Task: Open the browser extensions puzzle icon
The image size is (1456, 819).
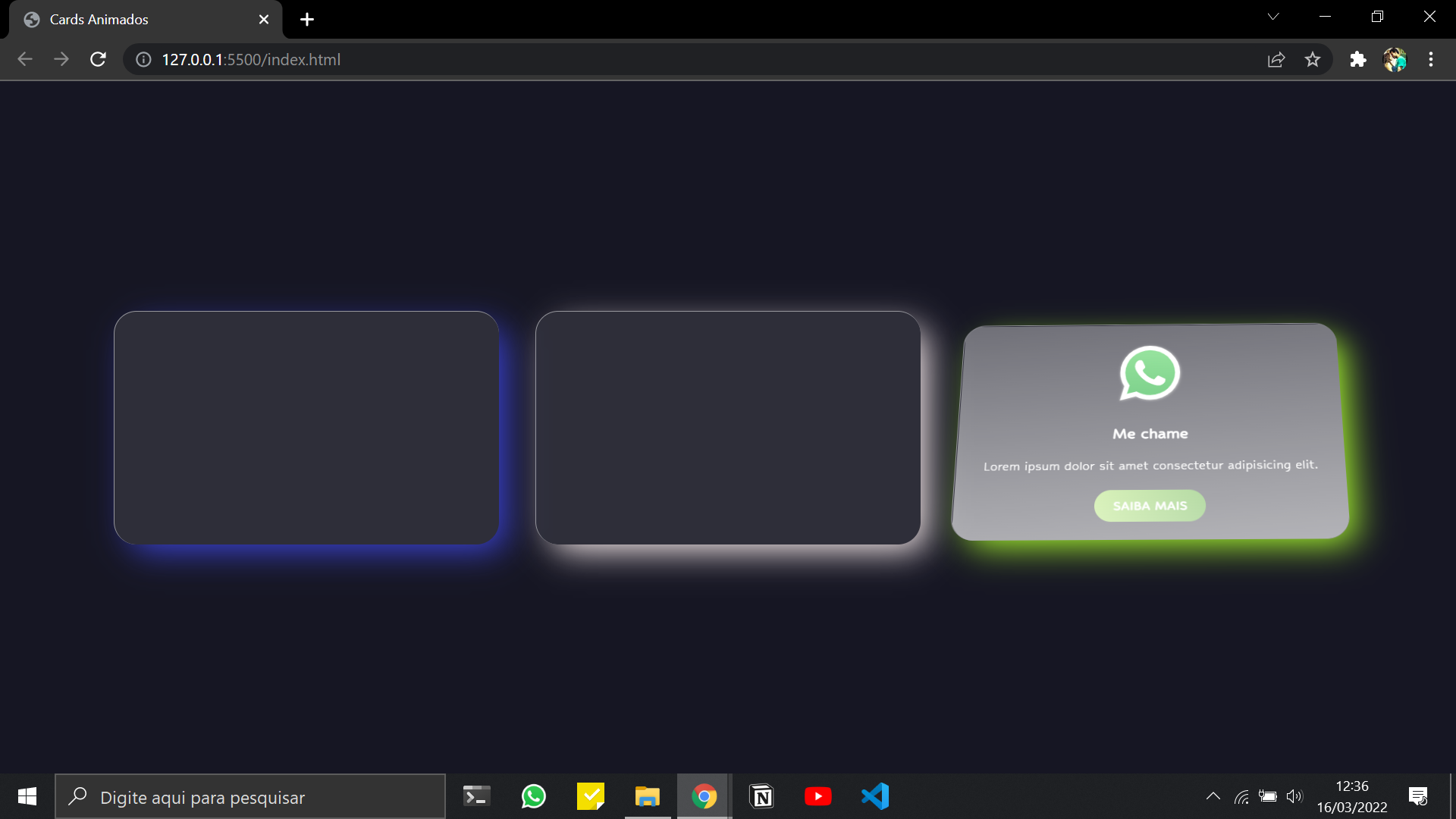Action: (x=1357, y=59)
